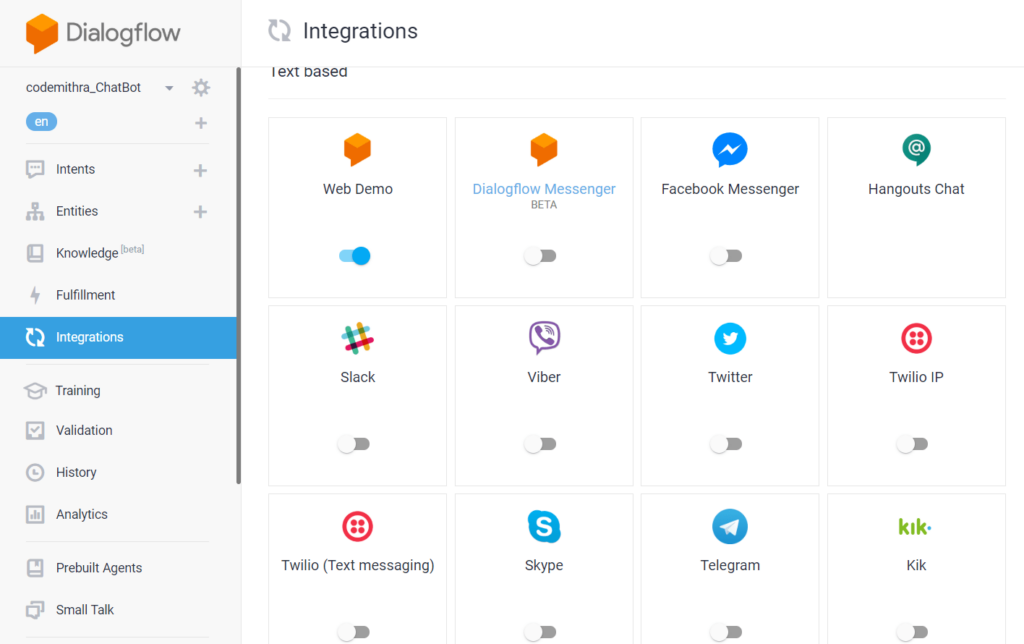The width and height of the screenshot is (1024, 644).
Task: Switch on the Twitter toggle
Action: 726,444
